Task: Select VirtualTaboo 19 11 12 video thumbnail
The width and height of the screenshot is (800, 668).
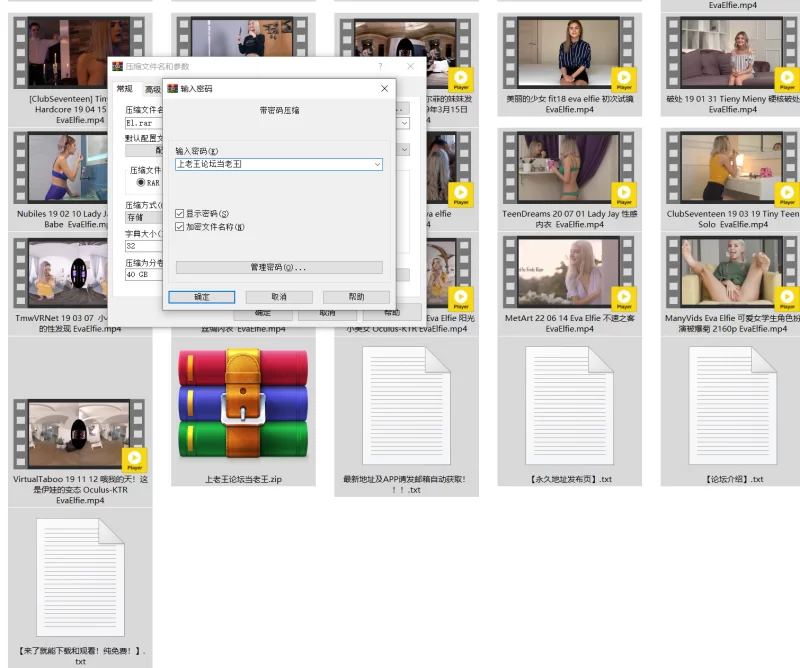Action: pyautogui.click(x=79, y=434)
